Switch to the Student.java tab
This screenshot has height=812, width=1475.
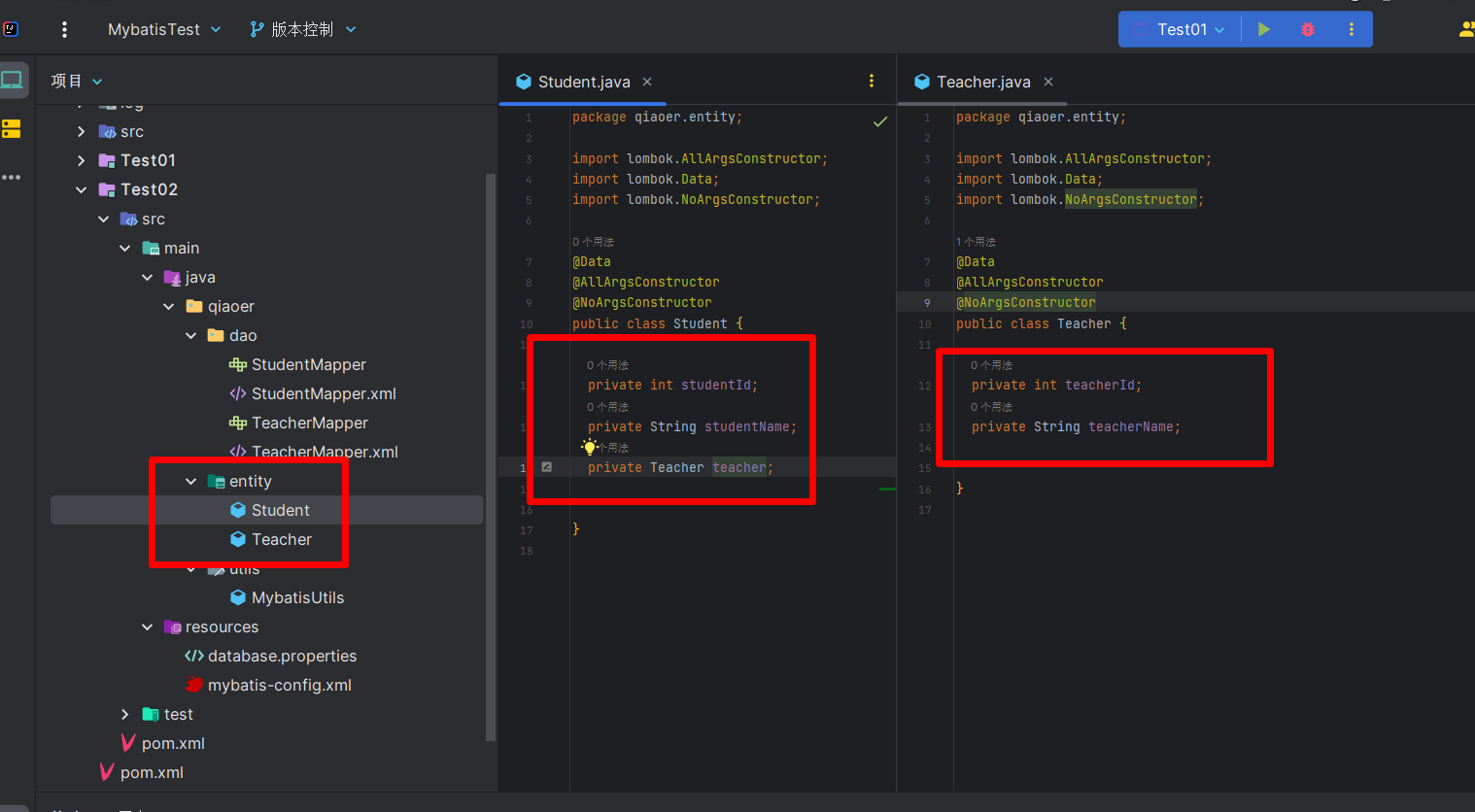point(584,82)
